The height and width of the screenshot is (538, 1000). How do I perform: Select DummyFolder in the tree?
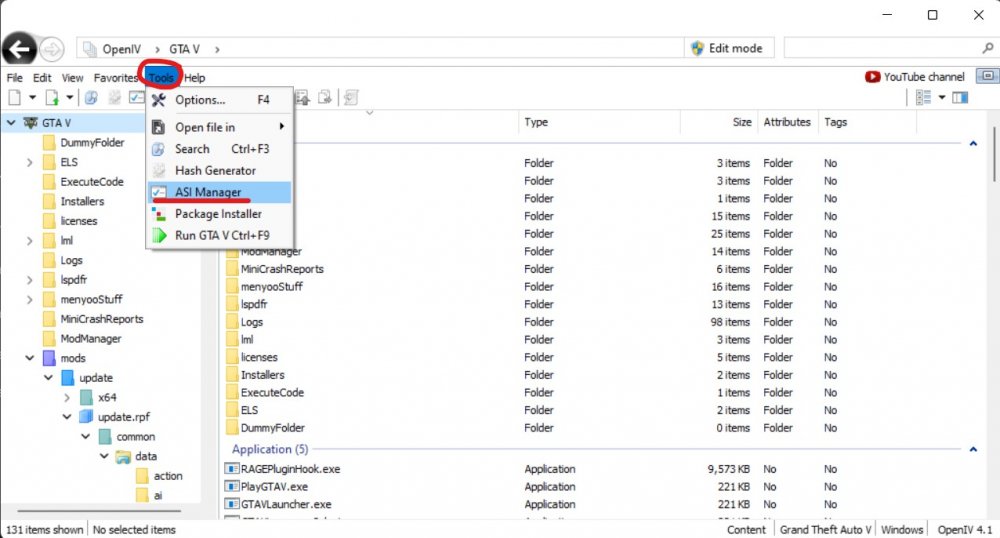(92, 143)
